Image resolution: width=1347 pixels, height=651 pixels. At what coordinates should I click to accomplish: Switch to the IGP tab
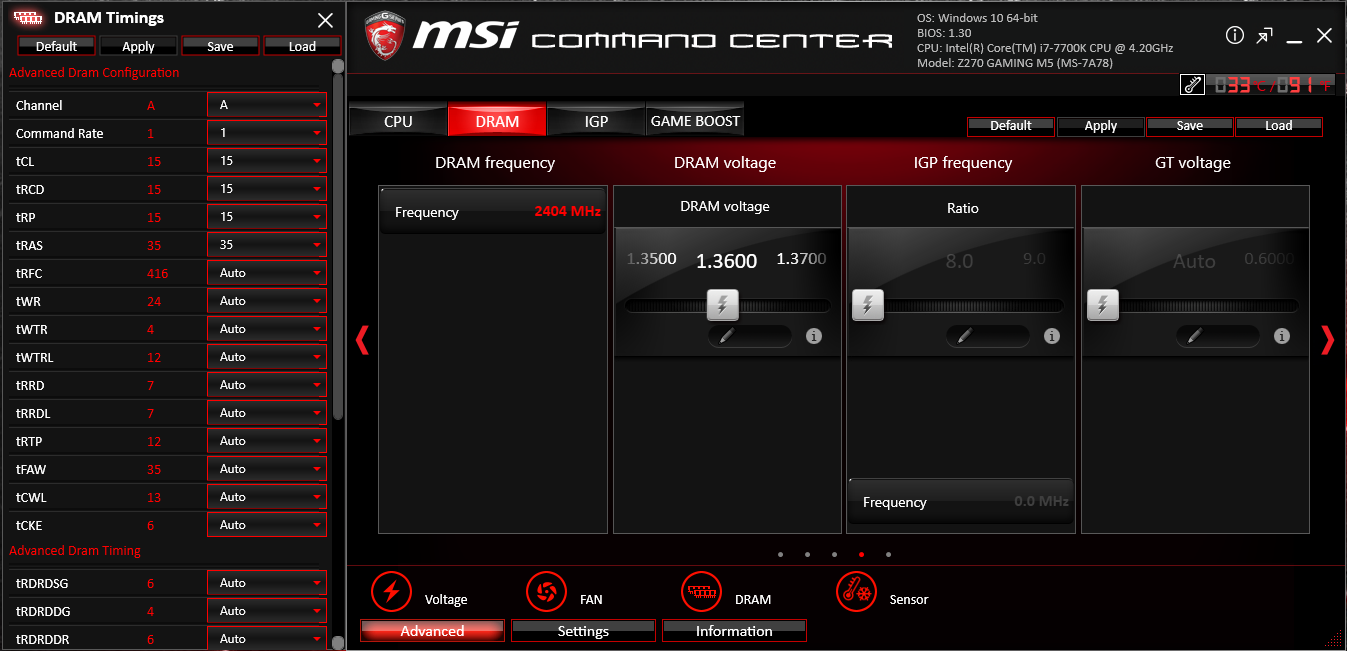(596, 121)
